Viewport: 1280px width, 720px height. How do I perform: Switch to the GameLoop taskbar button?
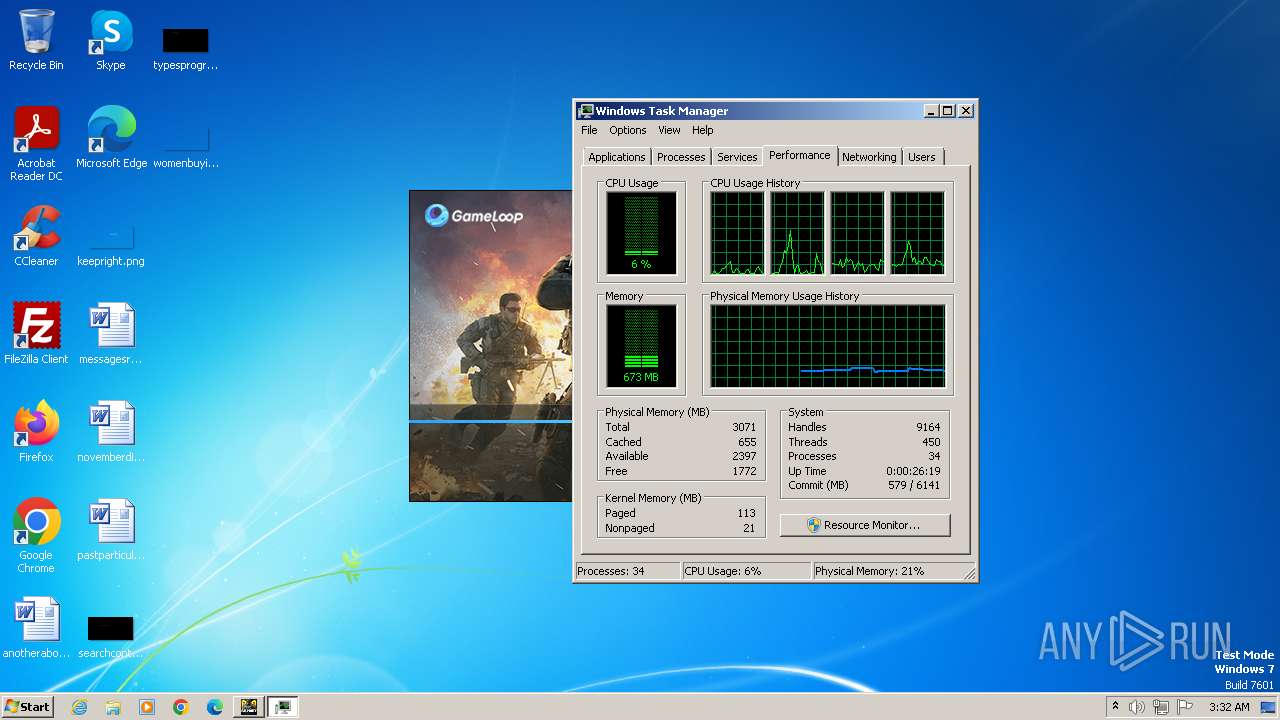point(249,707)
